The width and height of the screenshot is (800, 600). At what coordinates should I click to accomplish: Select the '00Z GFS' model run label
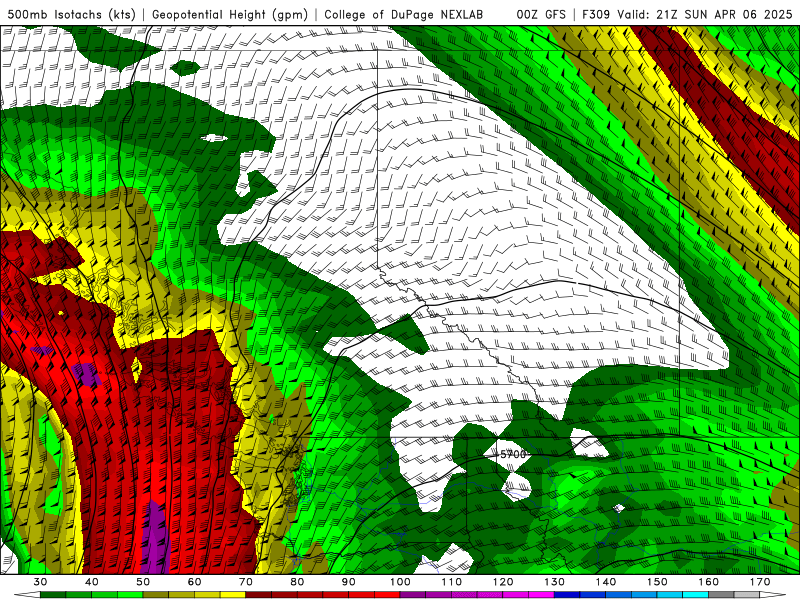(x=541, y=14)
